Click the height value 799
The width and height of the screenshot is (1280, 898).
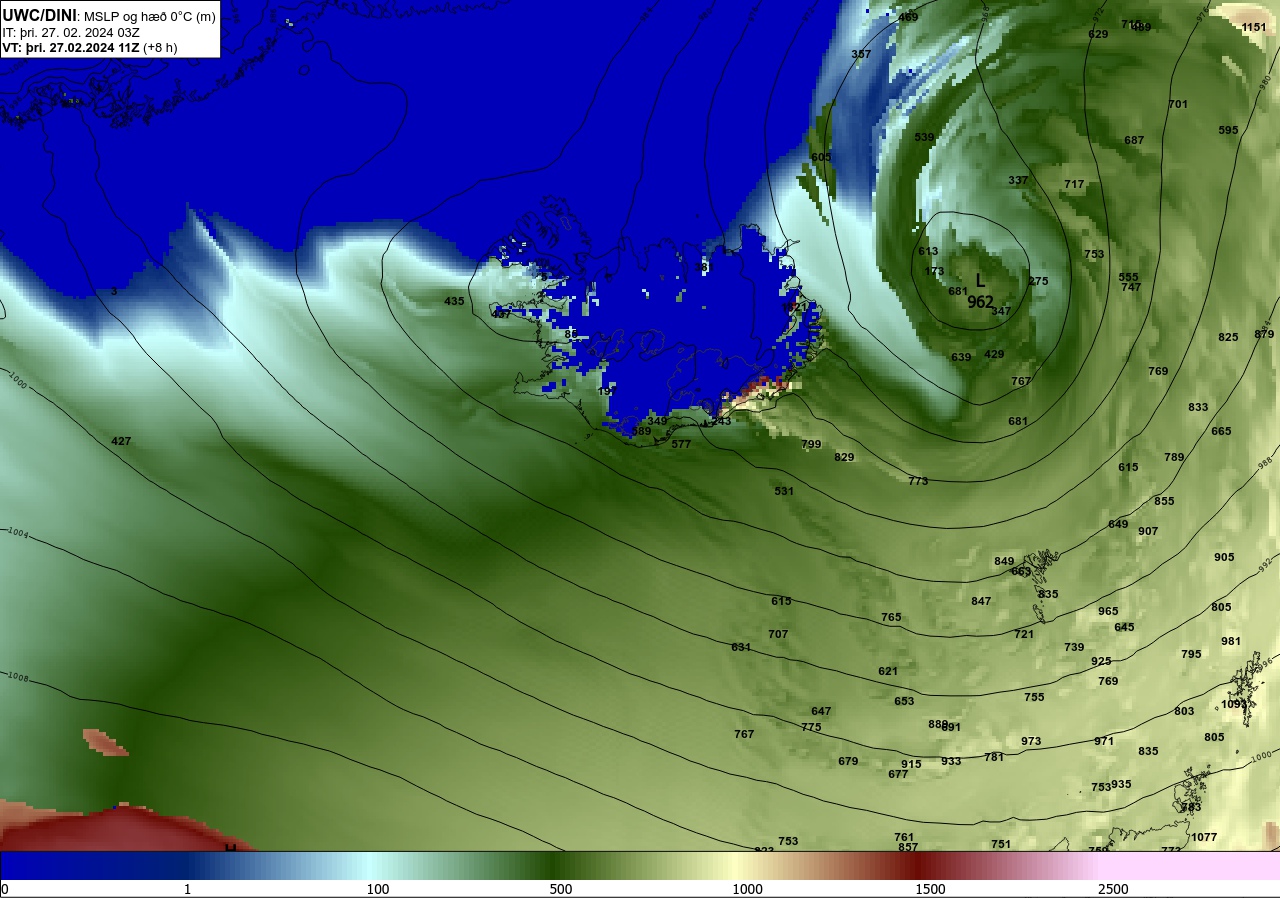tap(811, 444)
